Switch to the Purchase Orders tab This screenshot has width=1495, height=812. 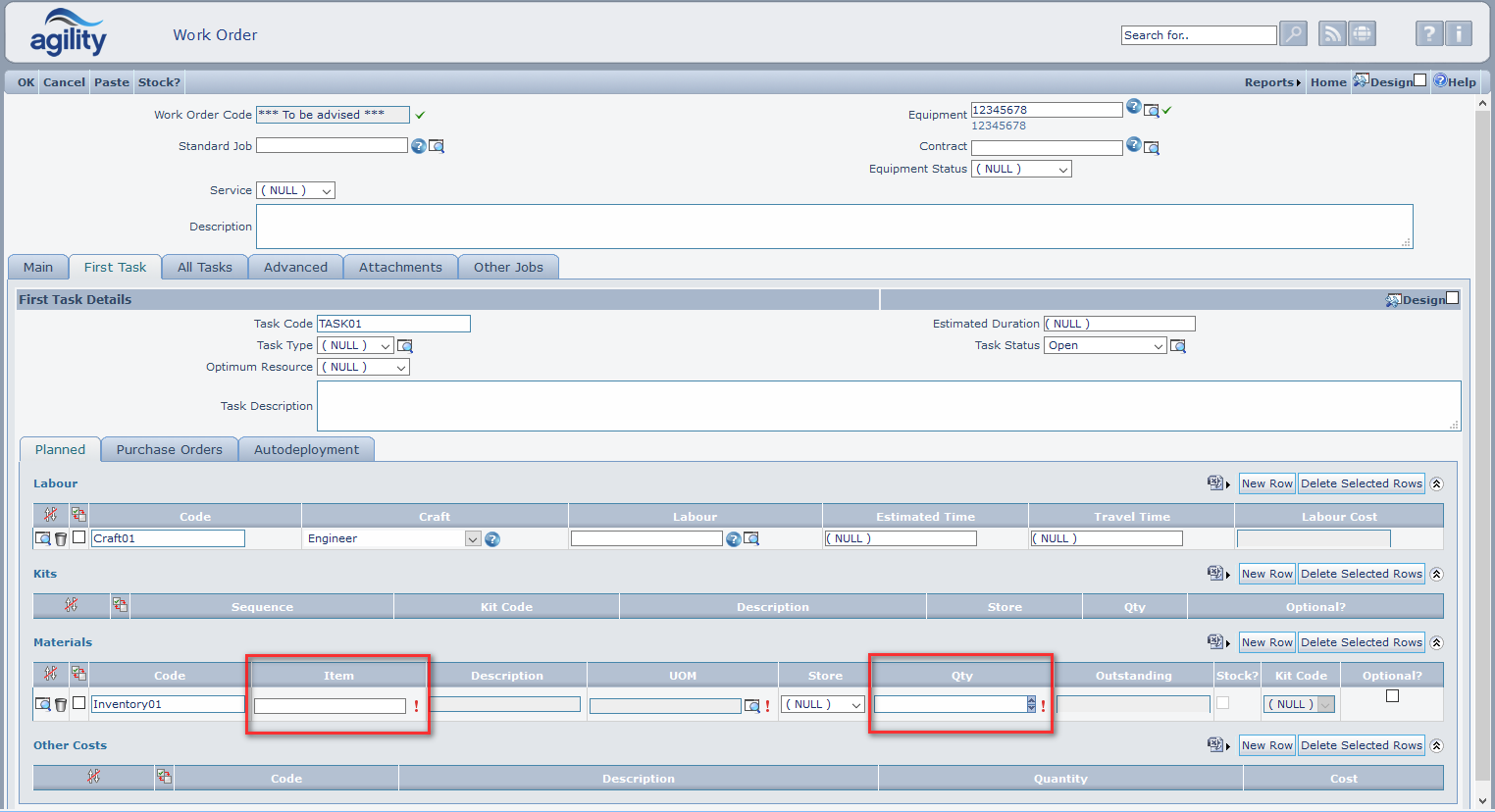point(168,448)
